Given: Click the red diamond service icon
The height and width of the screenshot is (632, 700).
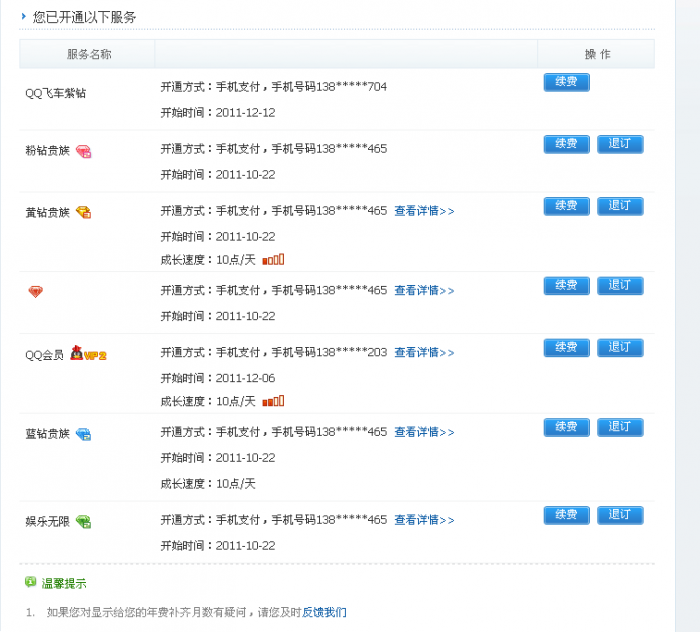Looking at the screenshot, I should coord(35,292).
